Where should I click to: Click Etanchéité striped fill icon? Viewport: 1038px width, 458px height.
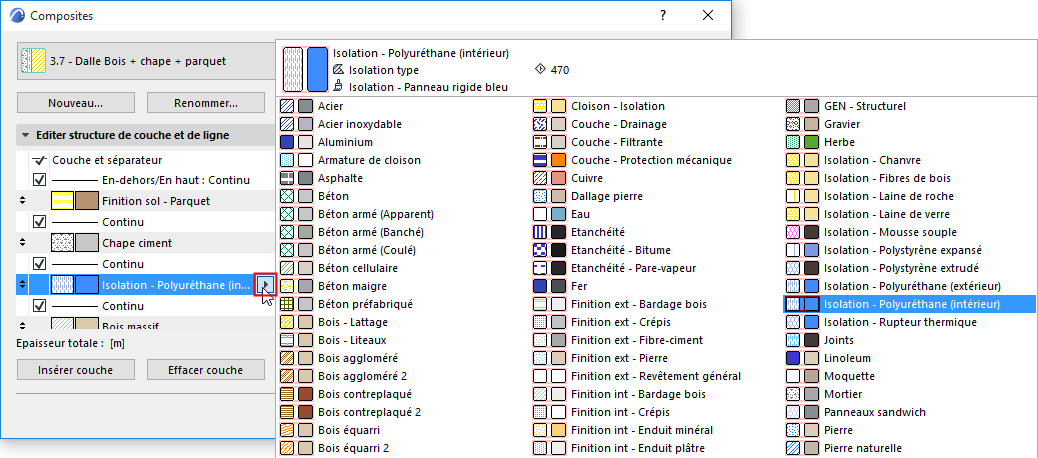click(540, 232)
